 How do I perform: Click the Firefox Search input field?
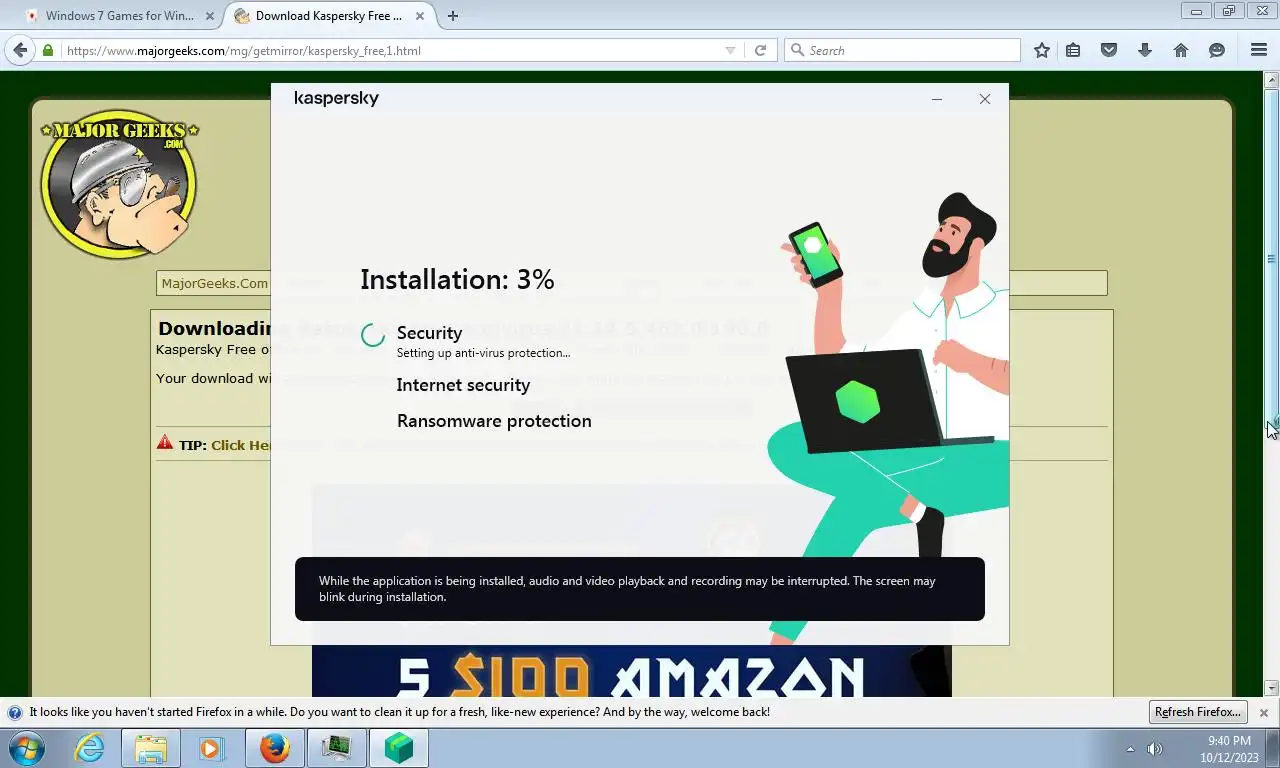pyautogui.click(x=902, y=50)
